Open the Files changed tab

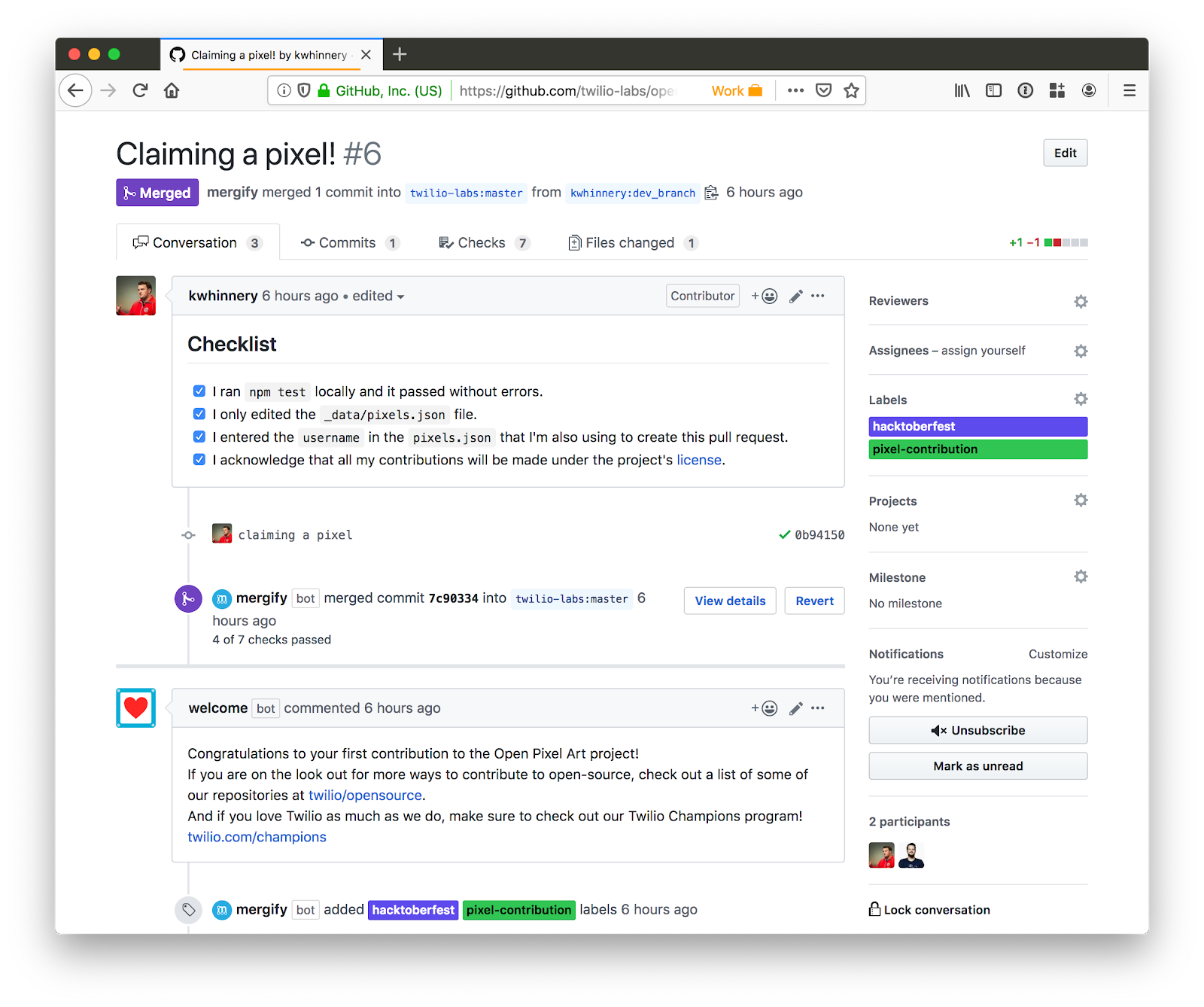[x=634, y=242]
